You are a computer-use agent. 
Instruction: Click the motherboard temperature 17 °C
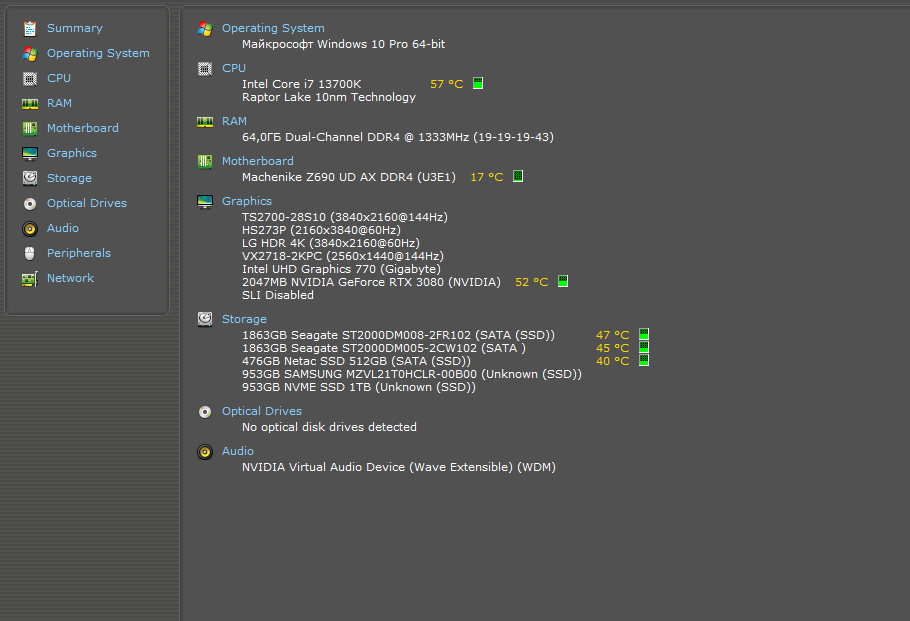486,177
